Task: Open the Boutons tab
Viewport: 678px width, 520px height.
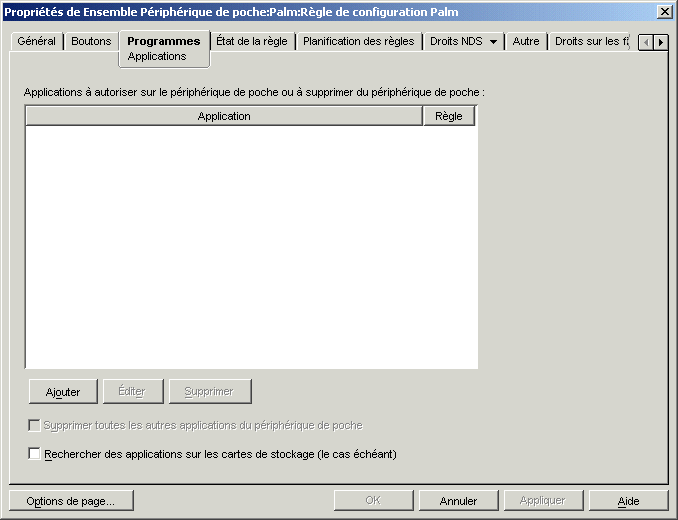Action: (91, 41)
